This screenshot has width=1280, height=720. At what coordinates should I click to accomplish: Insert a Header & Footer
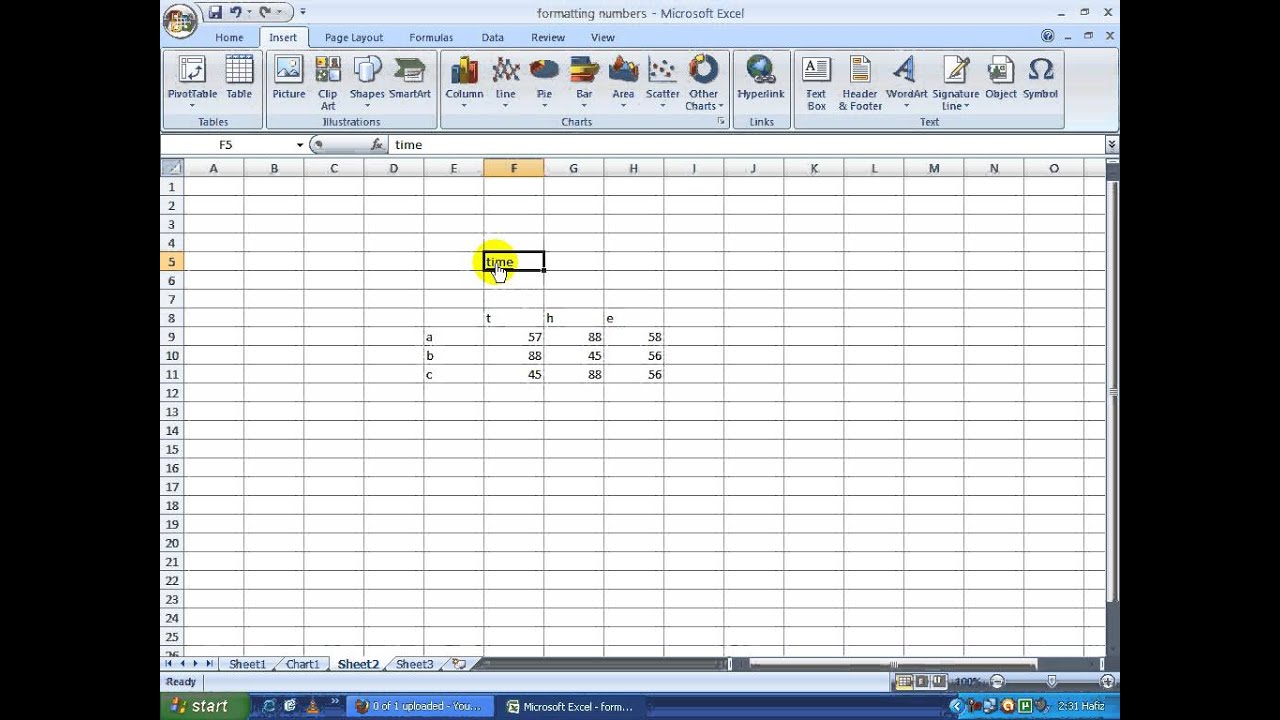(x=860, y=82)
